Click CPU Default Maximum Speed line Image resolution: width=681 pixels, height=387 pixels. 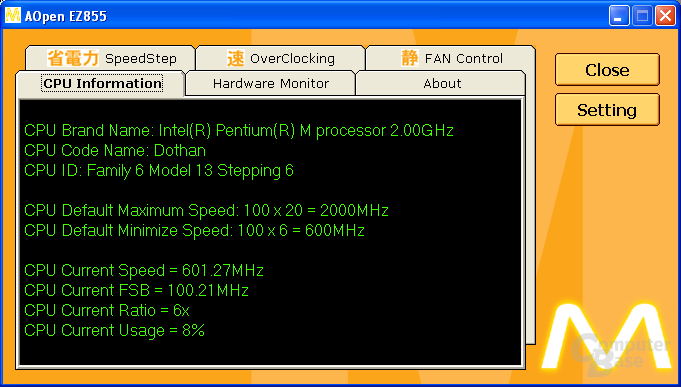pos(206,211)
